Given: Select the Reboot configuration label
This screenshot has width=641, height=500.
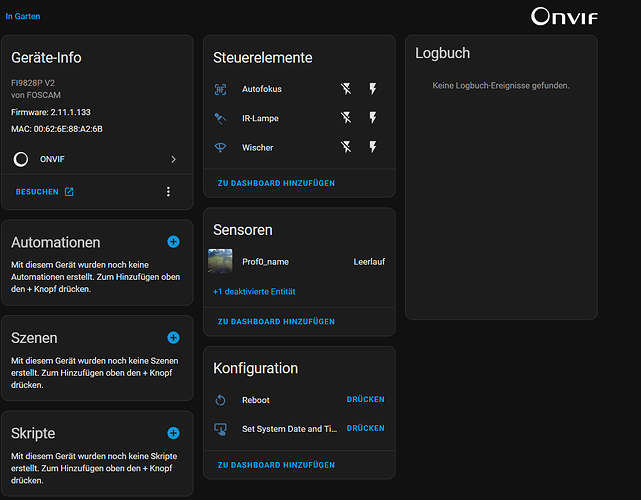Looking at the screenshot, I should click(x=256, y=400).
